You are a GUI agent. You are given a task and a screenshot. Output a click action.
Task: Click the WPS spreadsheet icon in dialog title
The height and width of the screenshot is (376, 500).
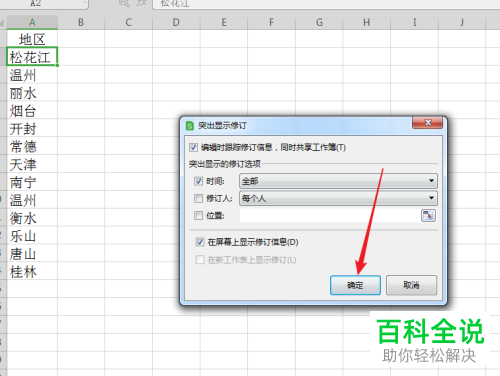click(x=190, y=126)
